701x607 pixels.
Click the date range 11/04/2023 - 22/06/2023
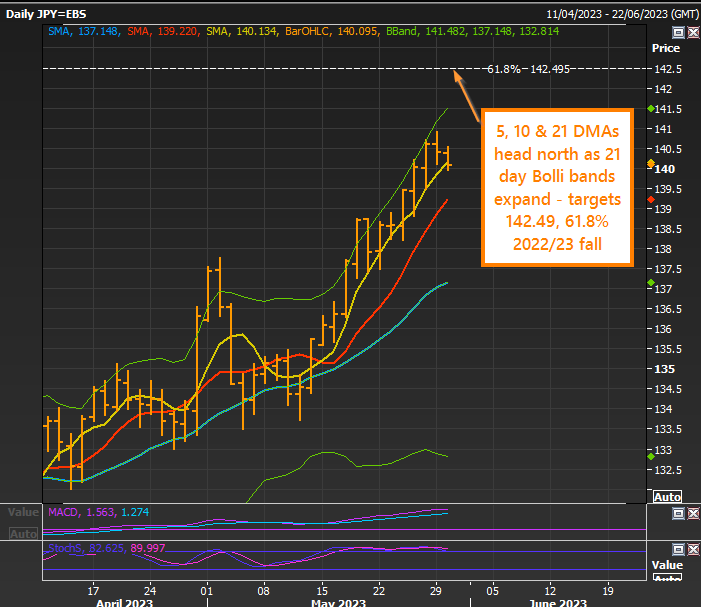[622, 14]
